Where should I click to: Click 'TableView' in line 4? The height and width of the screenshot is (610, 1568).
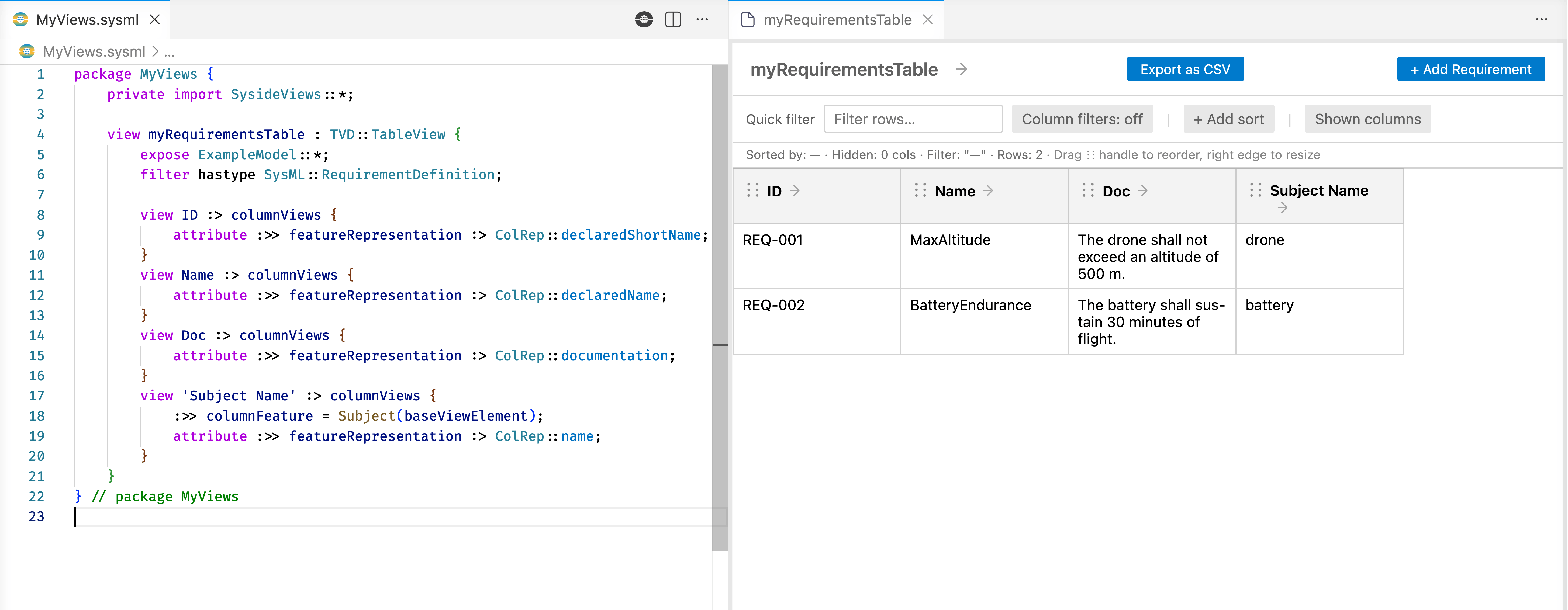pyautogui.click(x=408, y=134)
